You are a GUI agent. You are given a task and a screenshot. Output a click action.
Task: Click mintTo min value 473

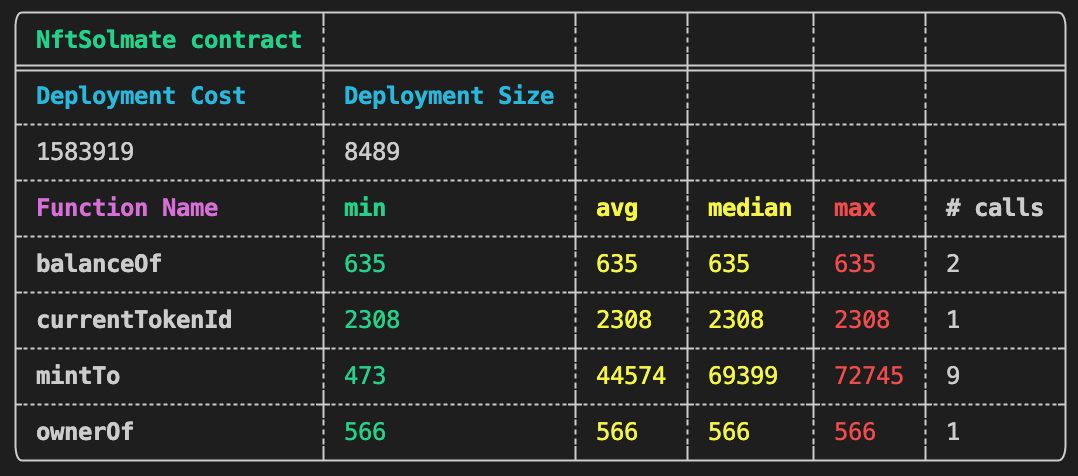click(365, 376)
